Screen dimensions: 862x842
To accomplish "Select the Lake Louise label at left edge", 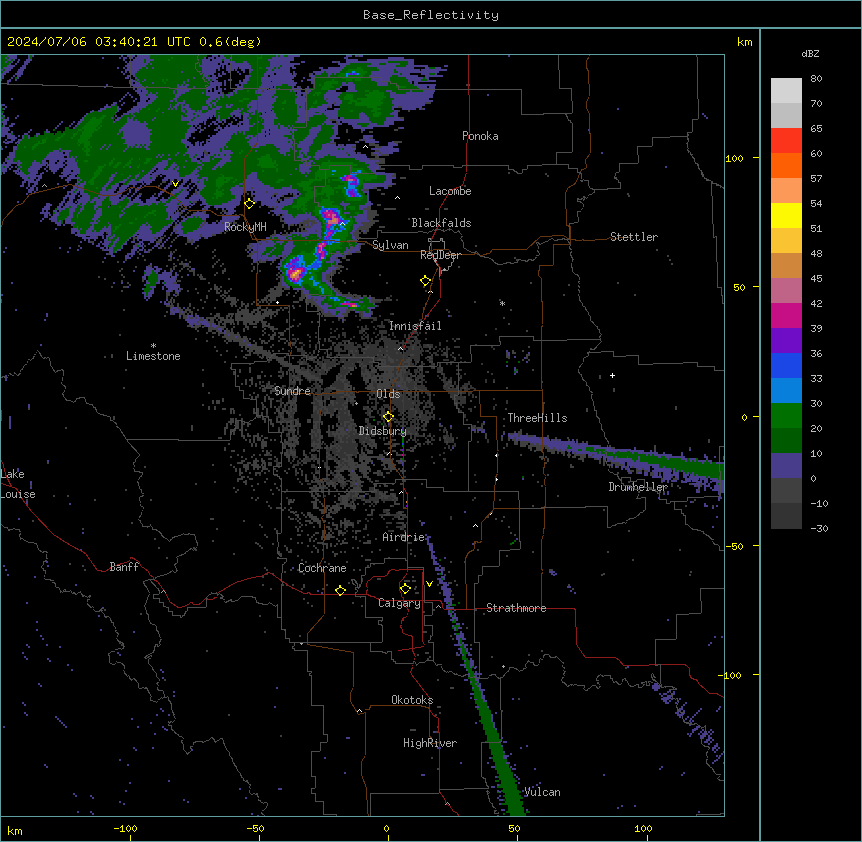I will coord(18,484).
